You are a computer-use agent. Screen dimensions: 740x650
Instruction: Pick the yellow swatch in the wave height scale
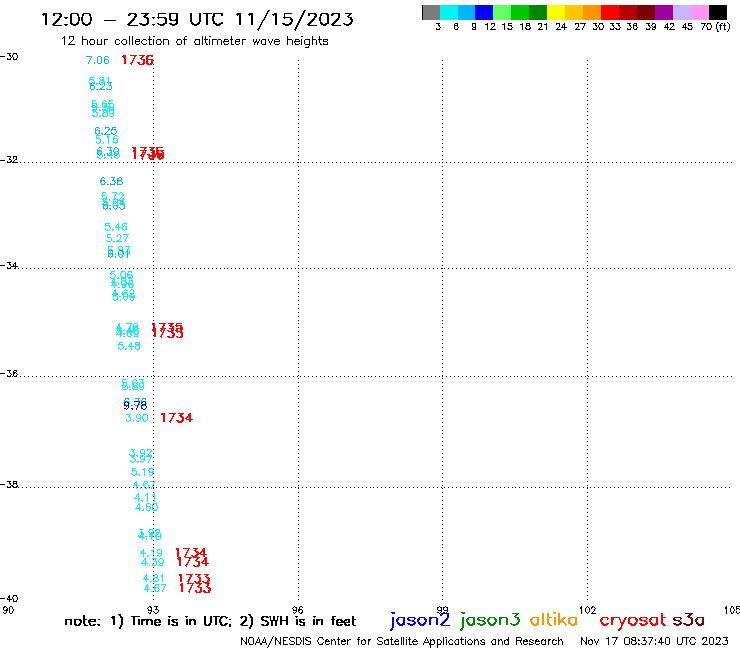click(x=556, y=12)
